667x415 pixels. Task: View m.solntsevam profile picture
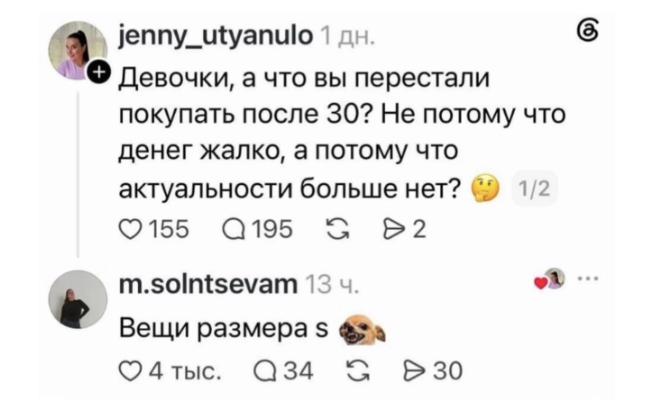(x=77, y=299)
